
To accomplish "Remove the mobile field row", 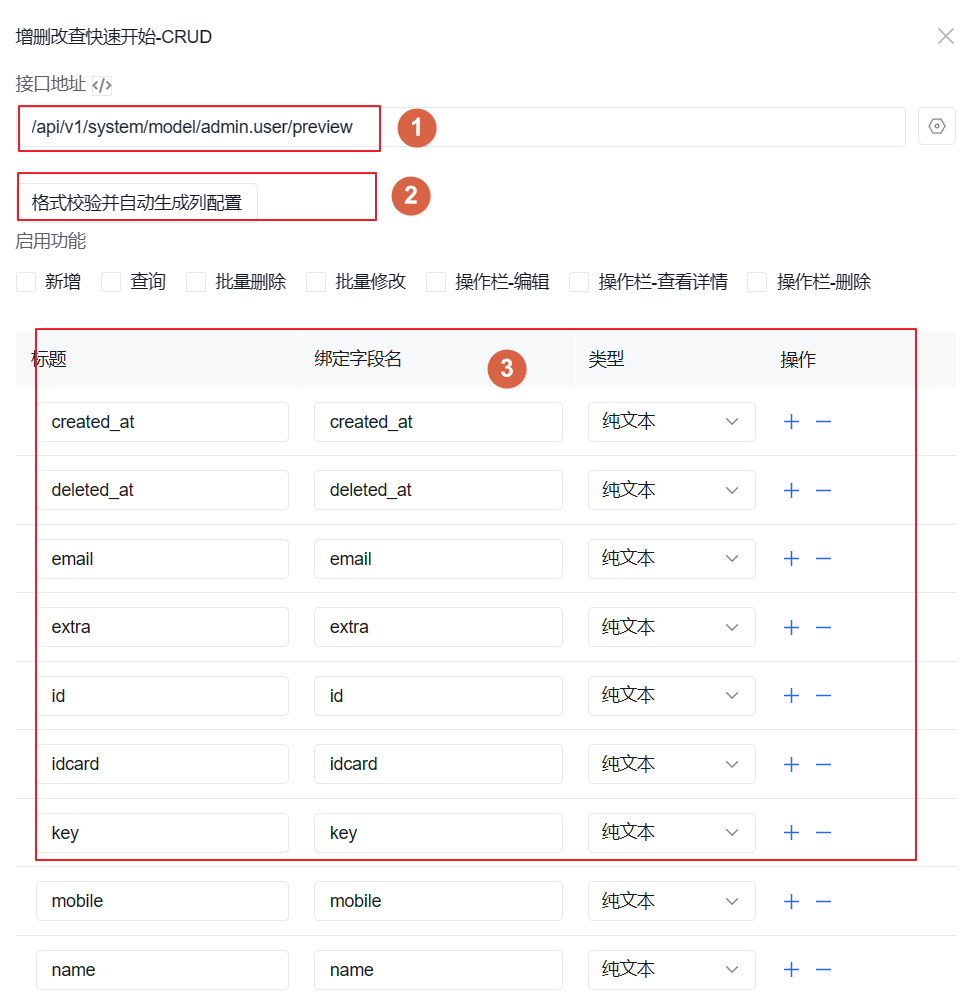I will point(823,901).
